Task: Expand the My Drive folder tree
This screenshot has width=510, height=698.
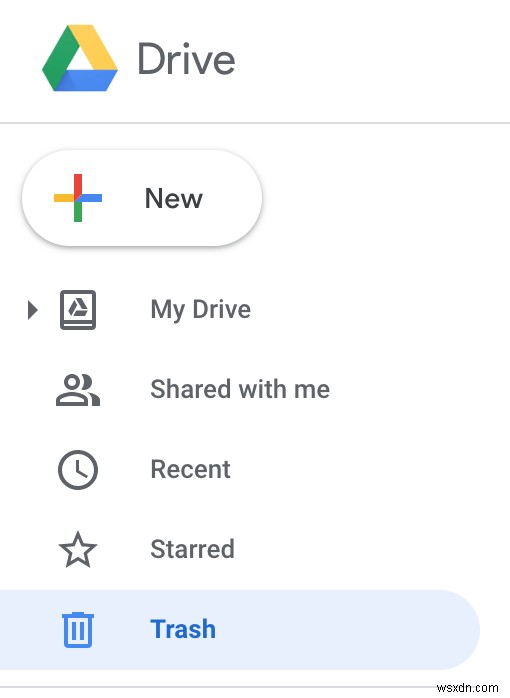Action: (32, 310)
